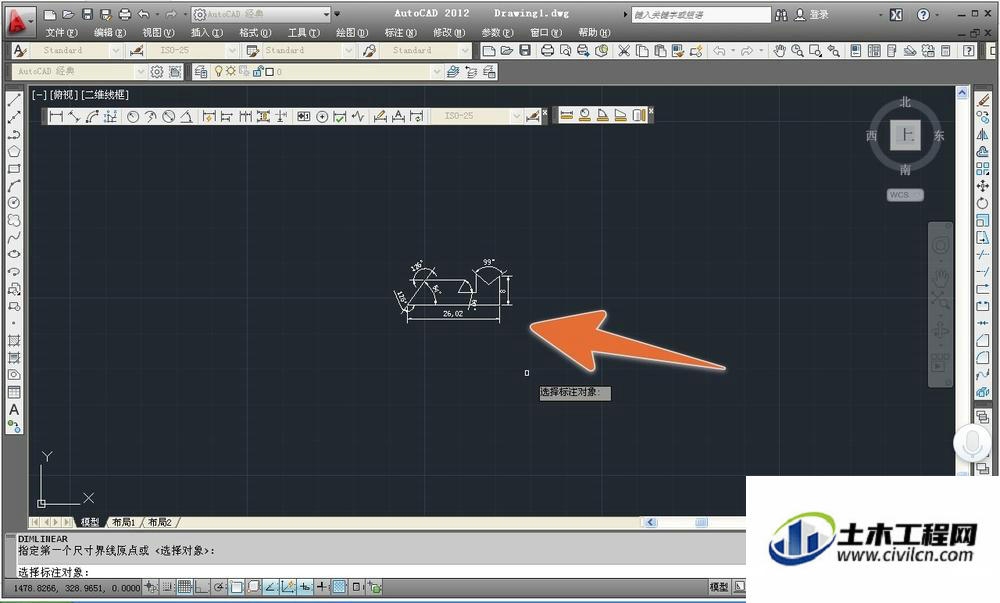
Task: Click the Center Mark tool
Action: pos(322,116)
